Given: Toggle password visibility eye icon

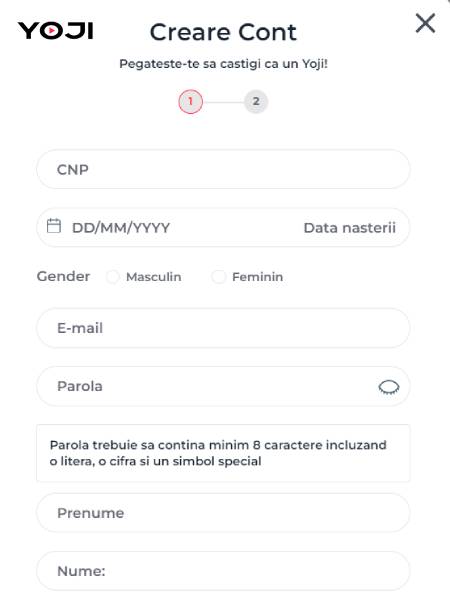Looking at the screenshot, I should coord(389,387).
